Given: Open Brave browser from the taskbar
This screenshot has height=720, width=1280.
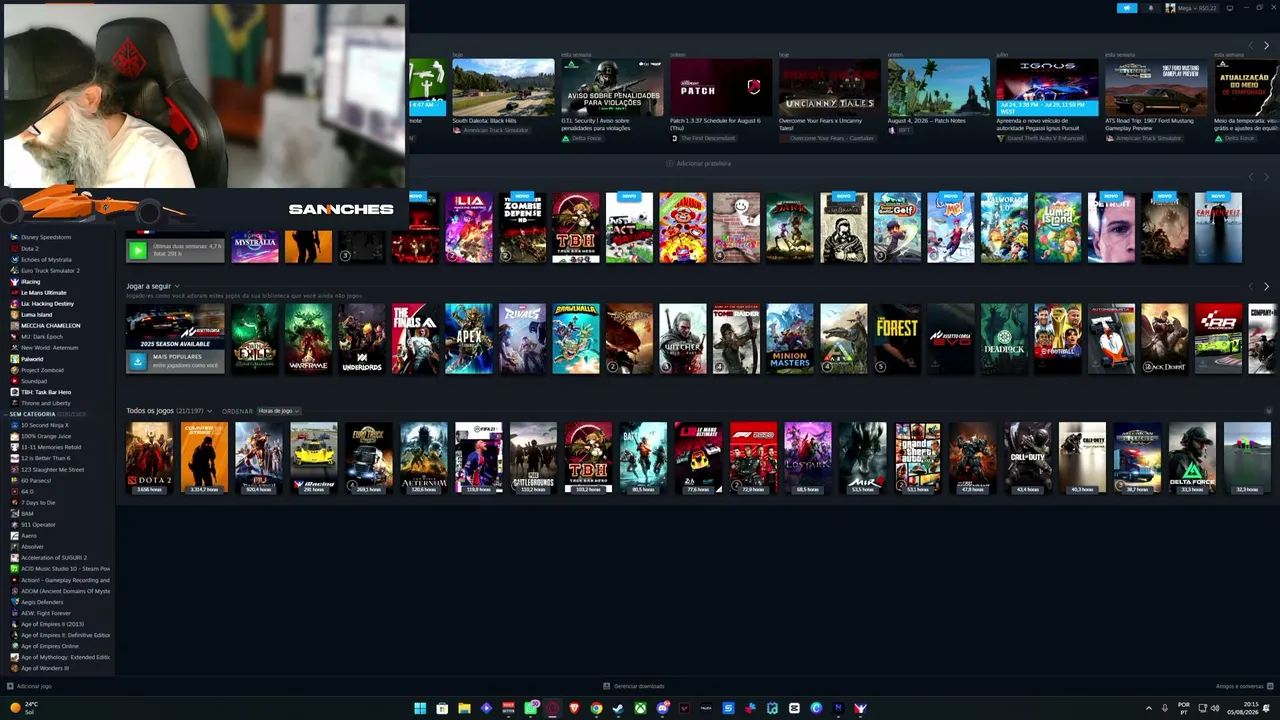Looking at the screenshot, I should (x=574, y=708).
